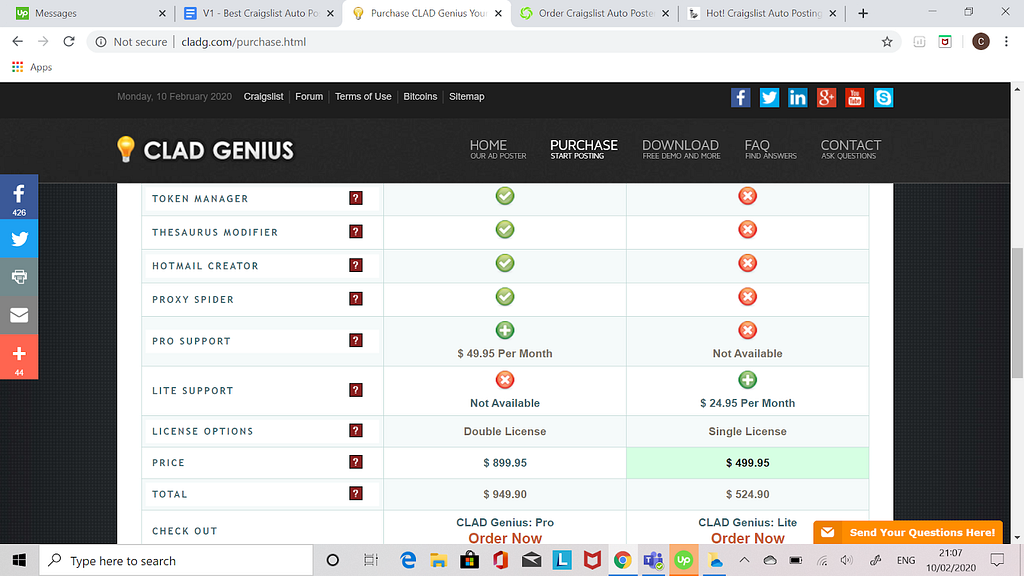
Task: Click help icon for Lite Support
Action: 356,390
